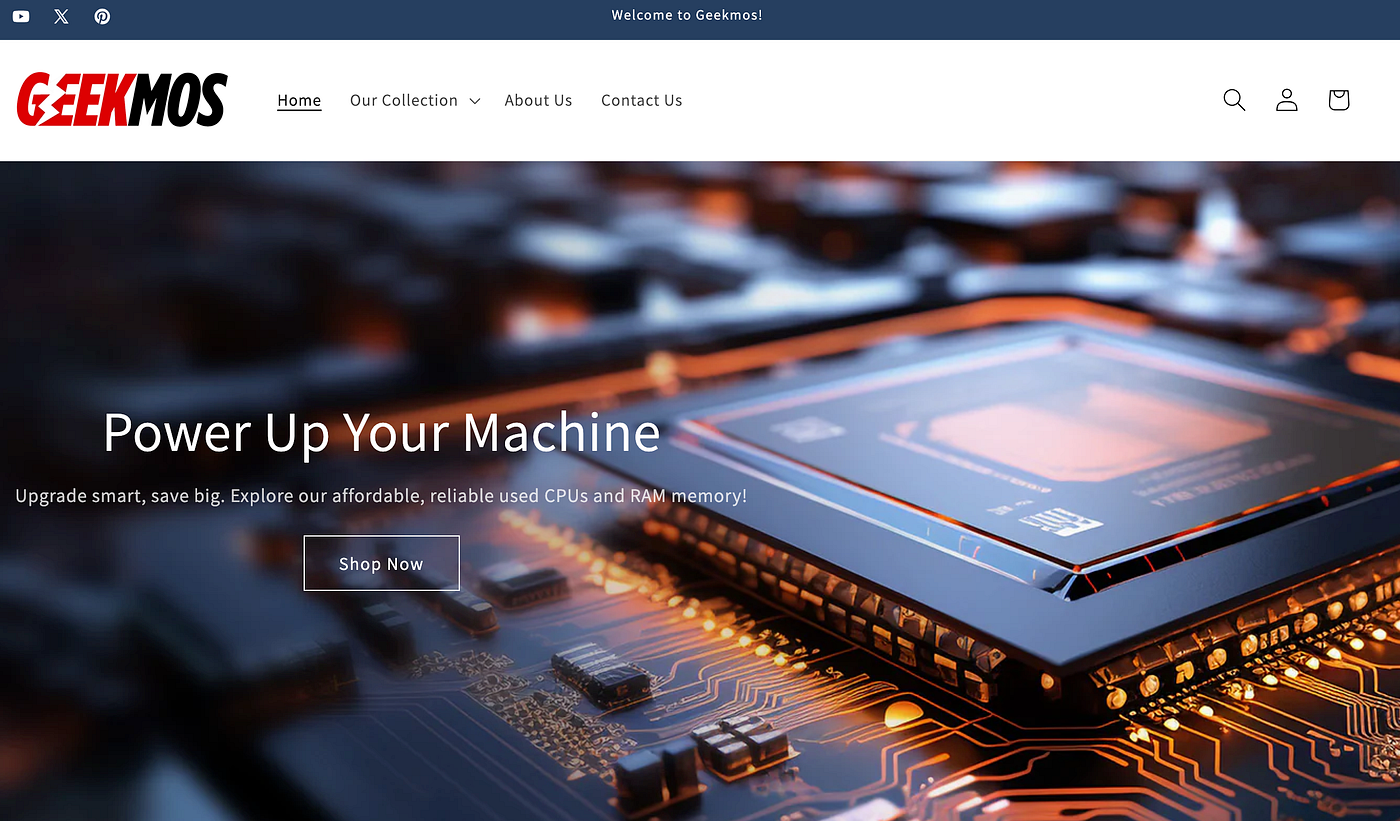
Task: Click the 'Upgrade smart, save big' tagline text
Action: coord(381,496)
